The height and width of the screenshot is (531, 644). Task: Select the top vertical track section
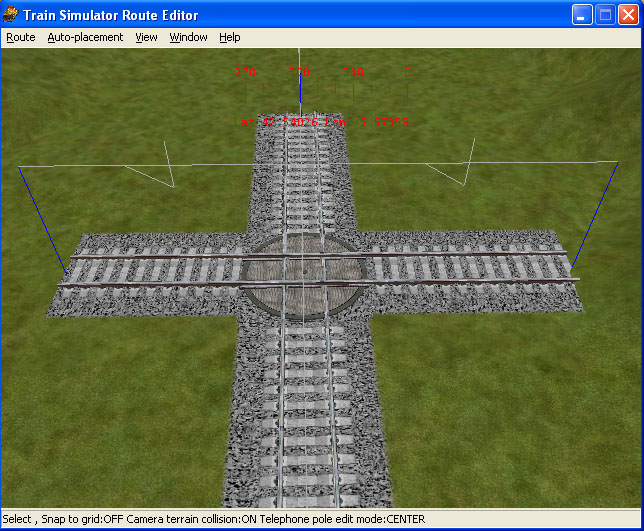(x=299, y=180)
